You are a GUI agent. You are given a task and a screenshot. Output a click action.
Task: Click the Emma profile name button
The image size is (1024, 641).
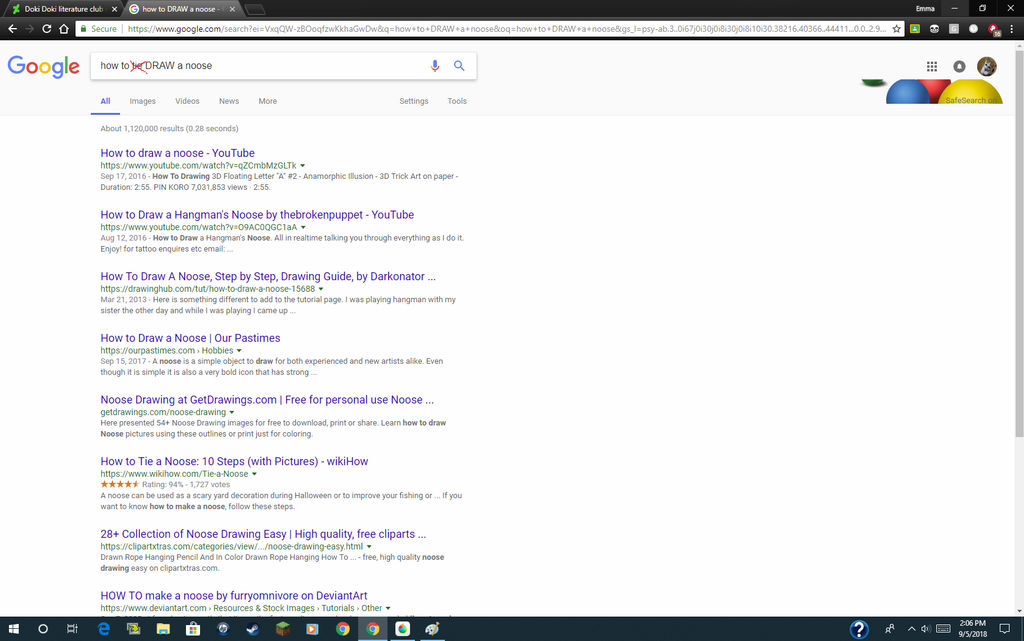tap(925, 8)
